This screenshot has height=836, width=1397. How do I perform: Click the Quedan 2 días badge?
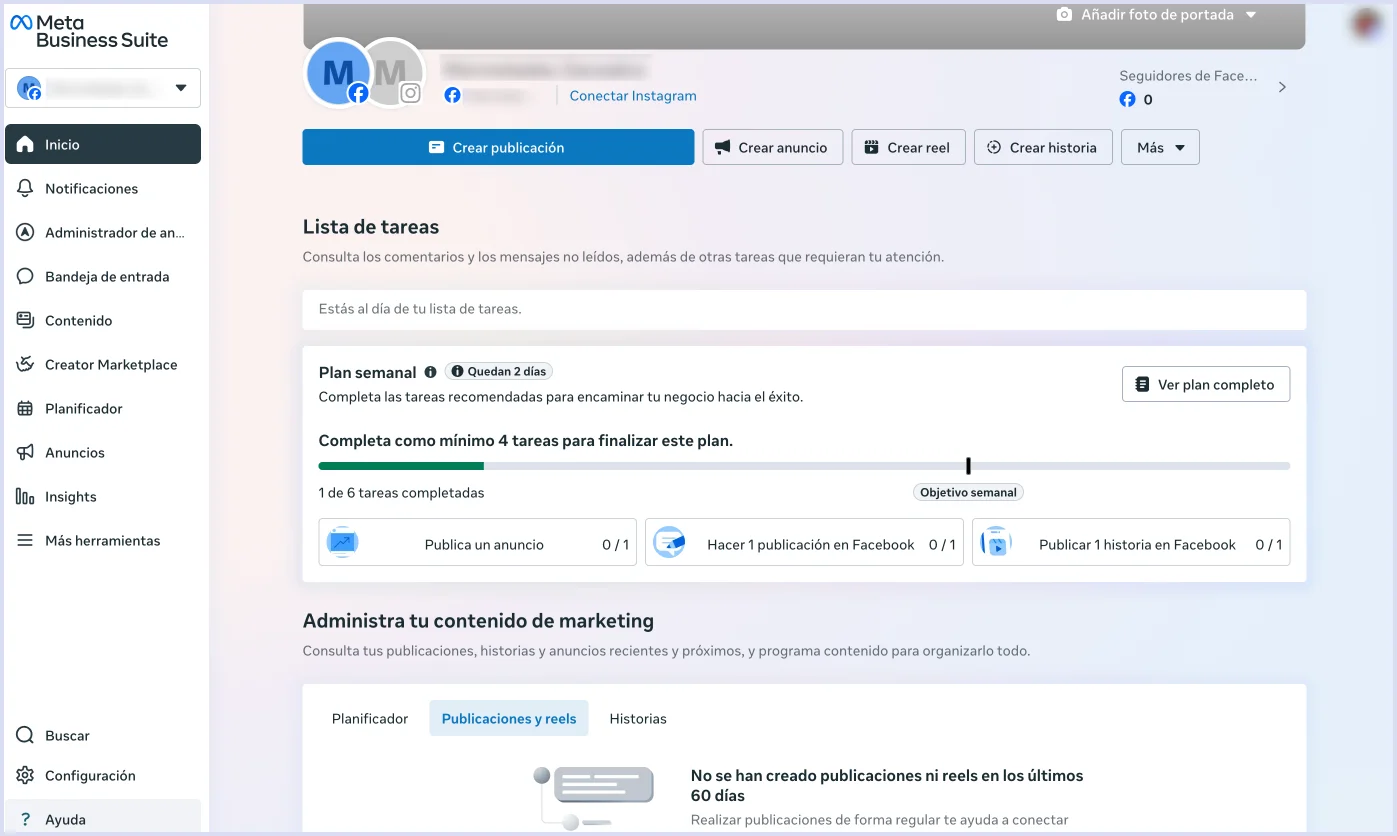pyautogui.click(x=498, y=371)
